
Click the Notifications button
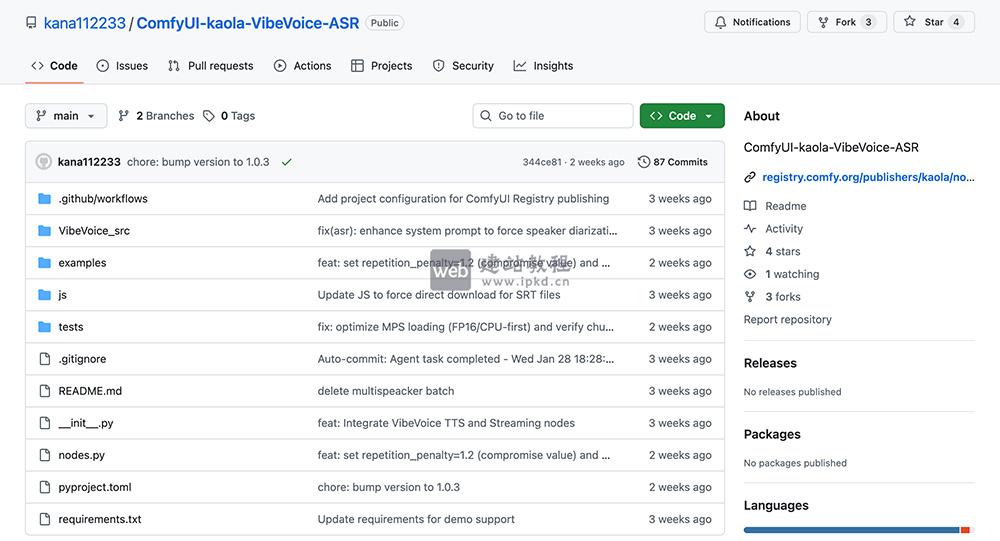pos(753,22)
